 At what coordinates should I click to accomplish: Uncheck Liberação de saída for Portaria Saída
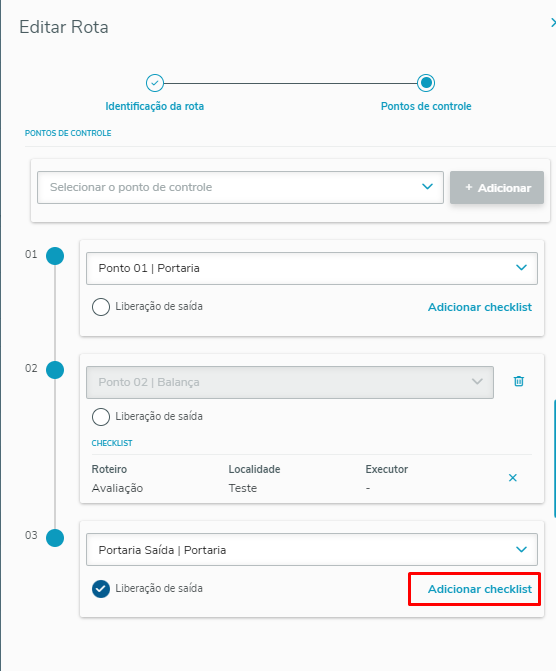[101, 589]
